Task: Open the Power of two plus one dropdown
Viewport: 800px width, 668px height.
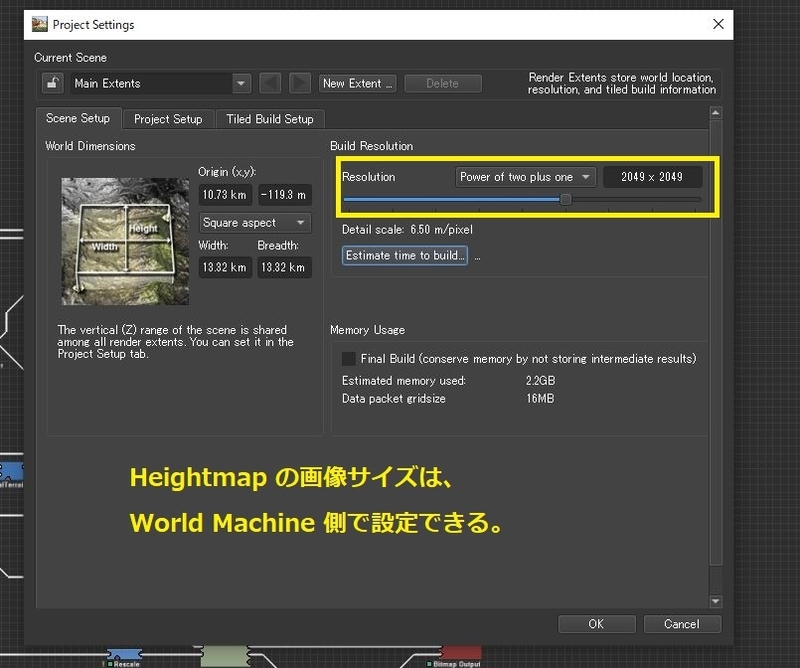Action: point(526,177)
